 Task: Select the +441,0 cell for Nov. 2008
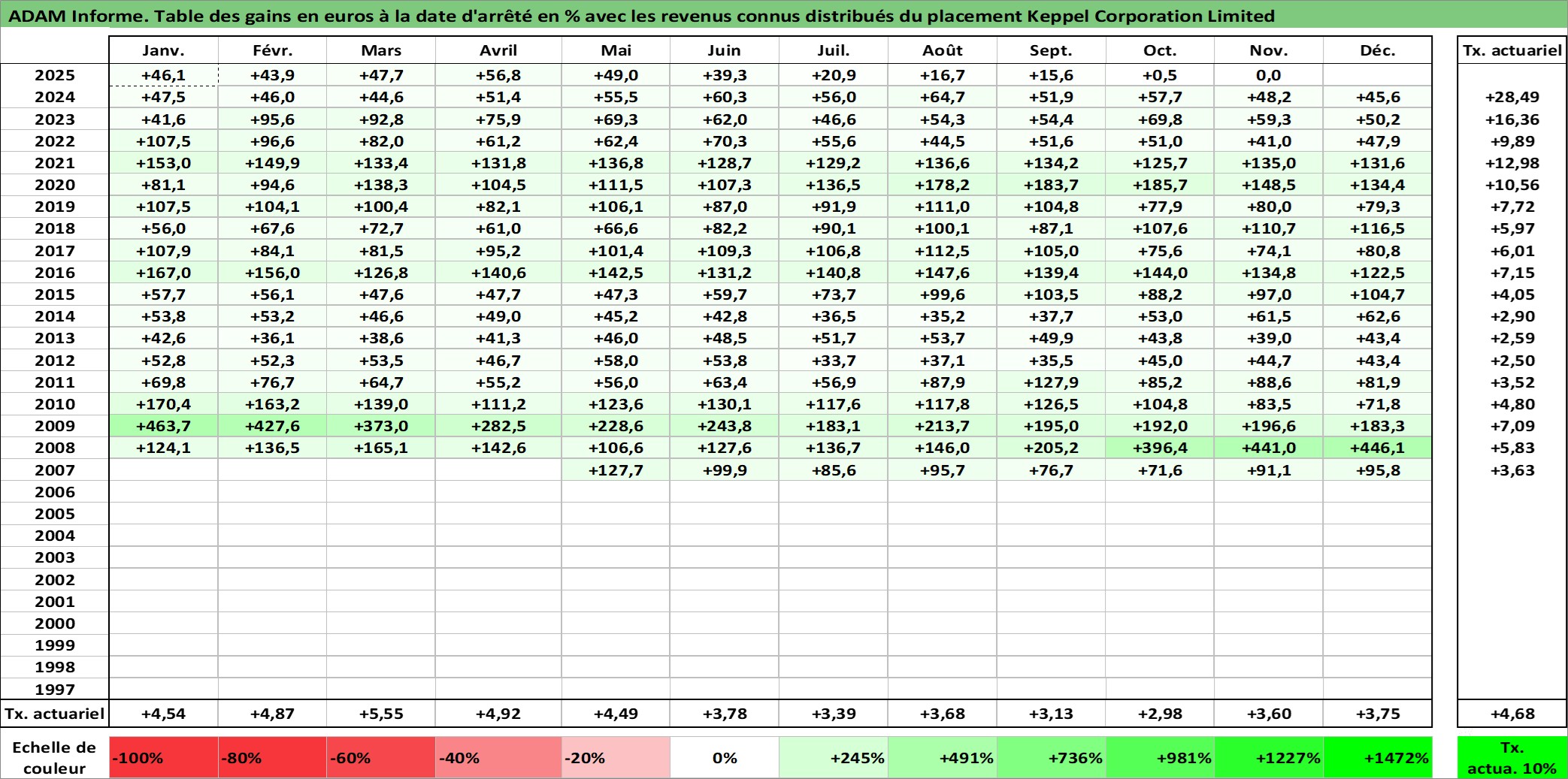tap(1269, 448)
